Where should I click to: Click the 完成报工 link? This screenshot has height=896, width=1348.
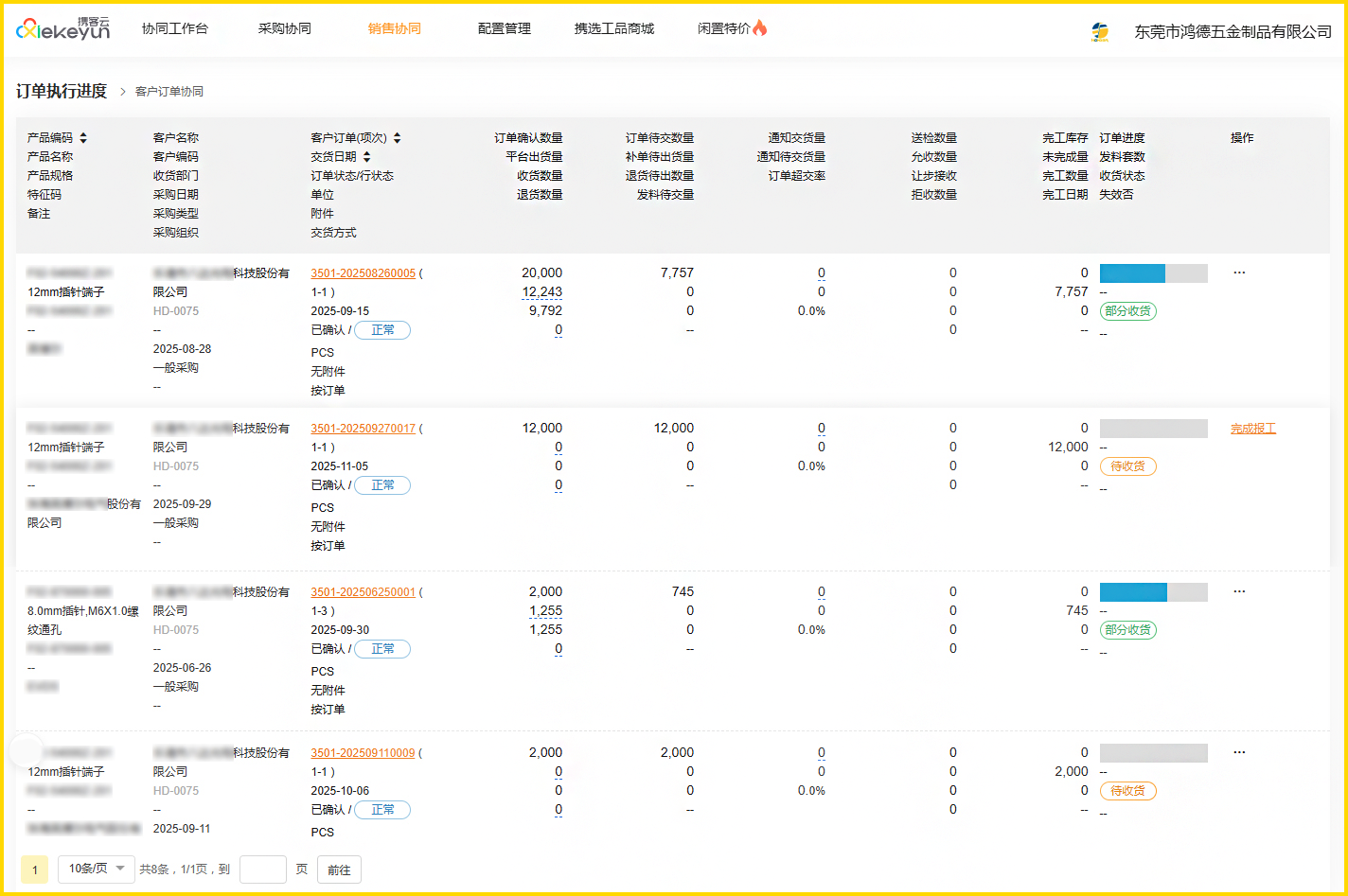point(1252,429)
